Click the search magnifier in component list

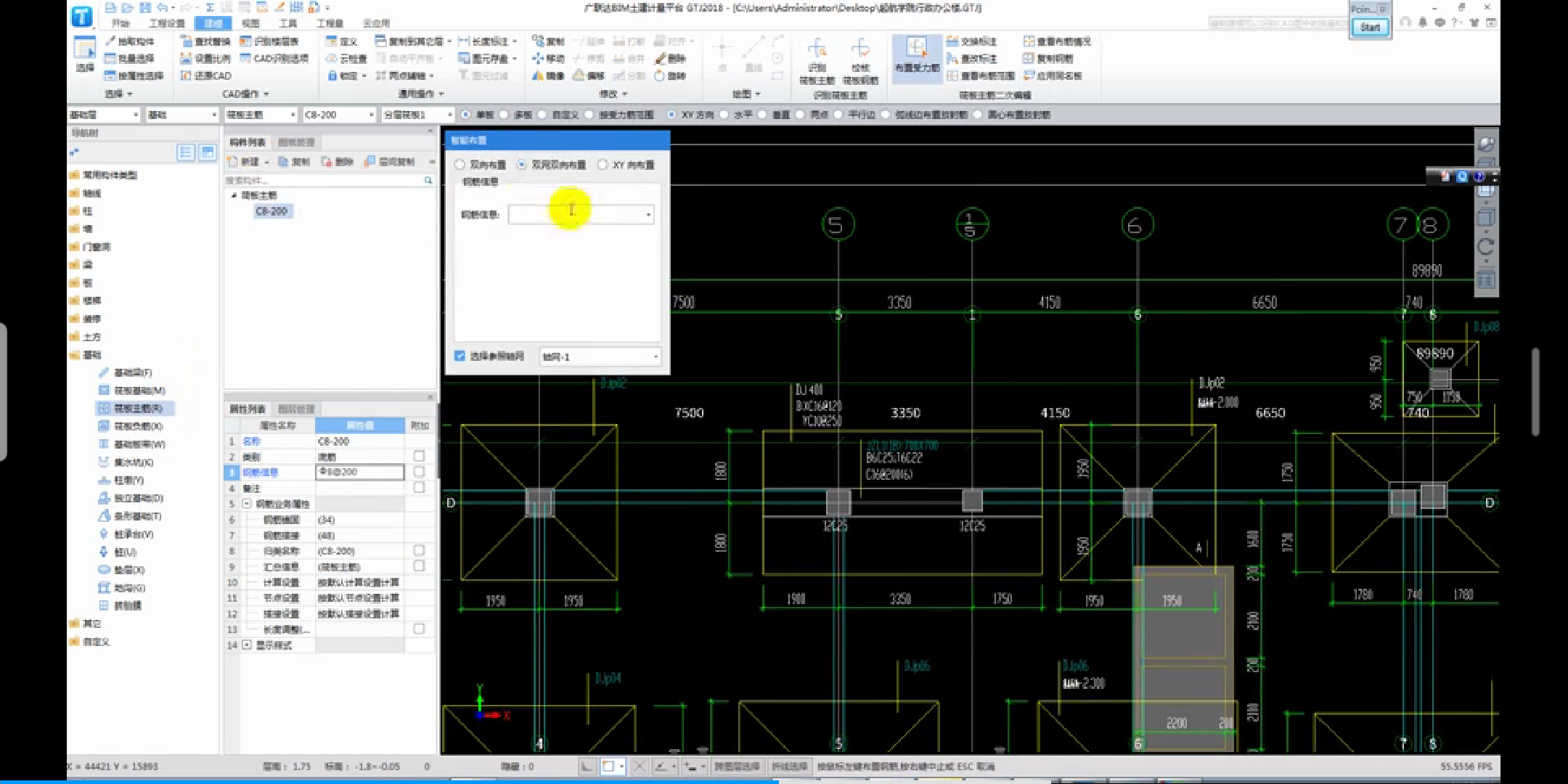pos(428,180)
